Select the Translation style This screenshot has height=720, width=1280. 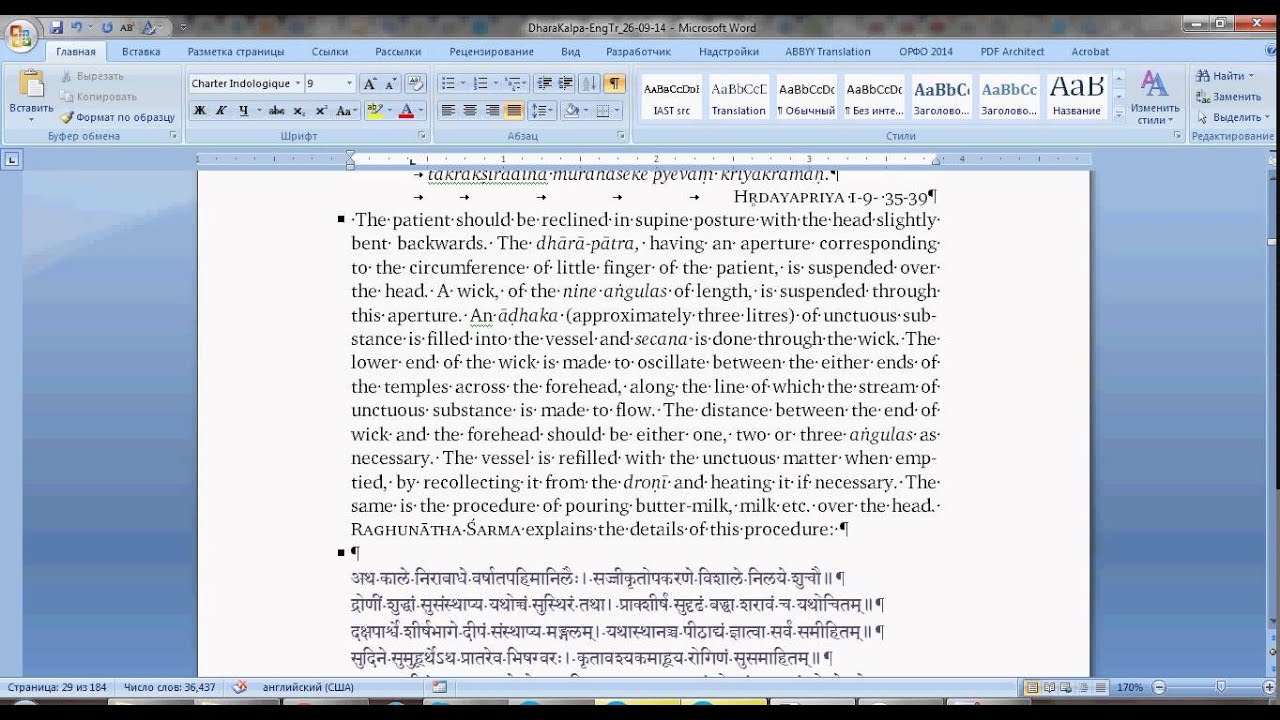(739, 98)
